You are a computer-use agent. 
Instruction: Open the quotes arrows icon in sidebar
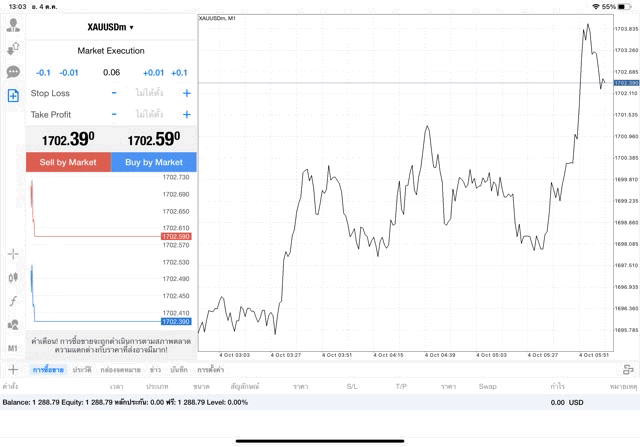click(13, 48)
